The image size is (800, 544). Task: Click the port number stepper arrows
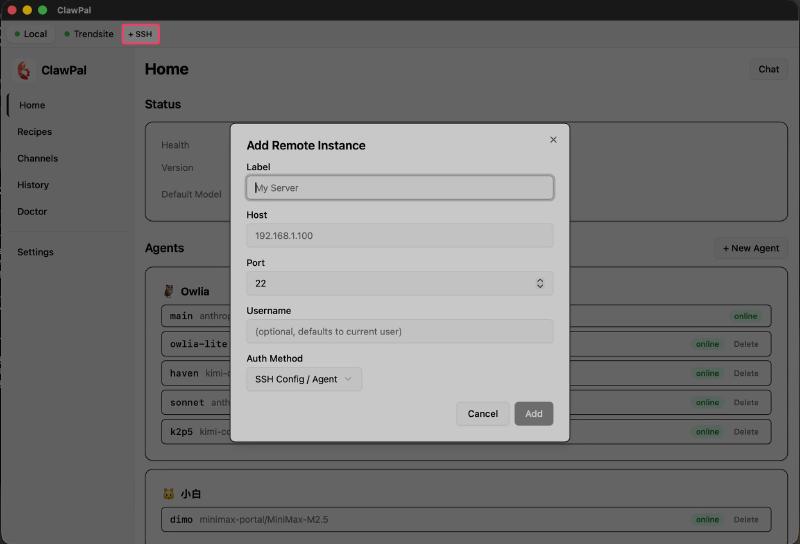point(540,284)
